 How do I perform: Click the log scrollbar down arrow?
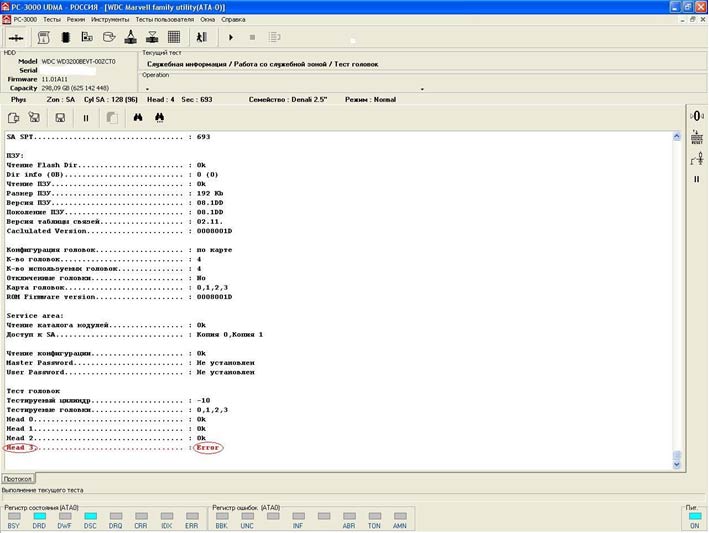coord(676,464)
